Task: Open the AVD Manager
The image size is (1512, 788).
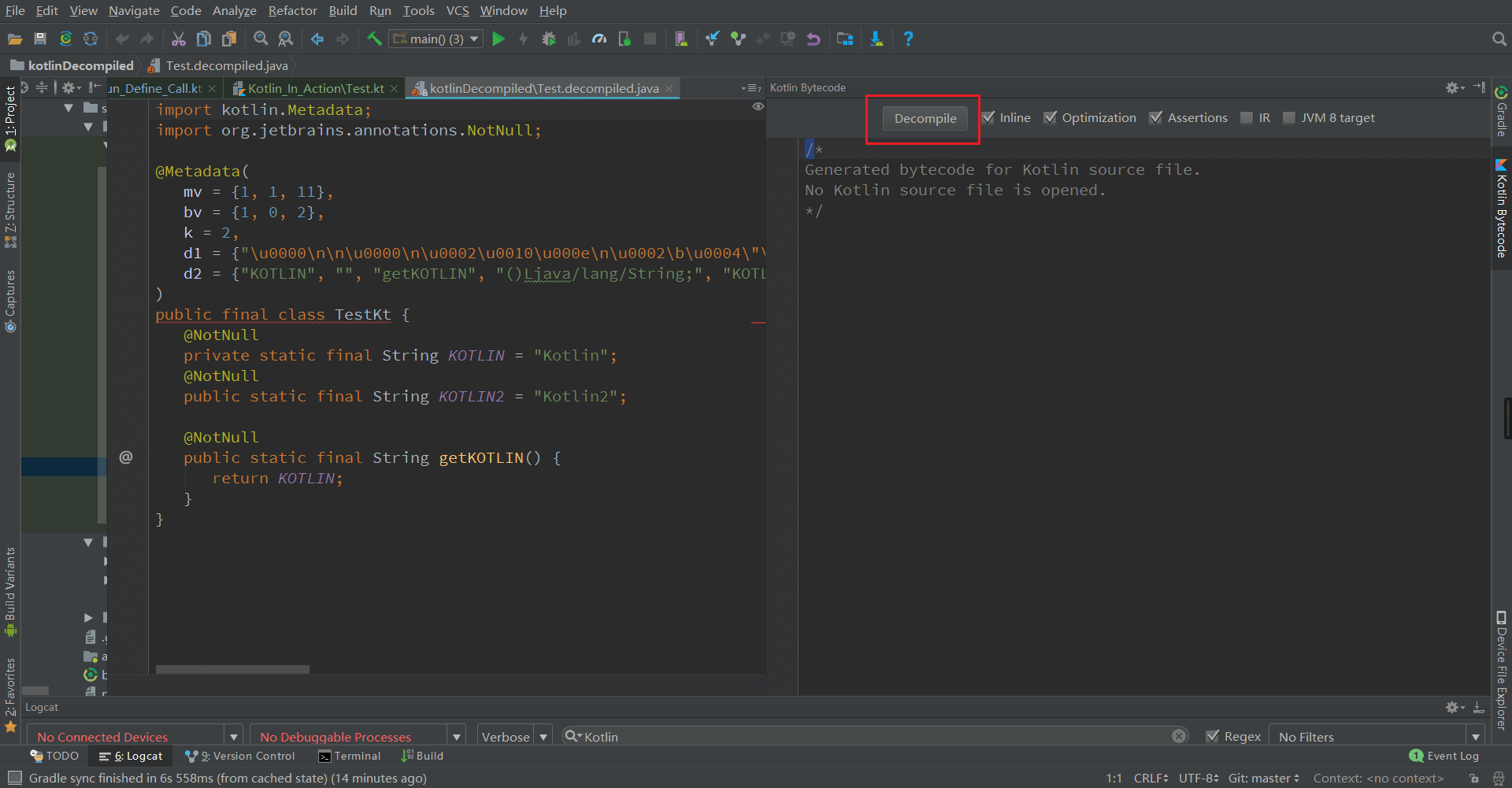Action: click(681, 39)
